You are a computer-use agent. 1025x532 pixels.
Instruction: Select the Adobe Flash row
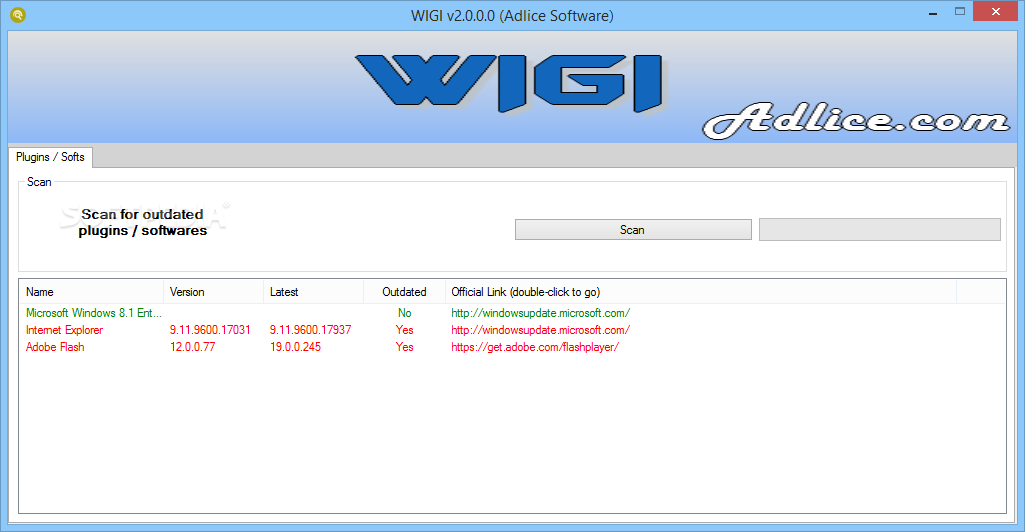click(x=512, y=347)
